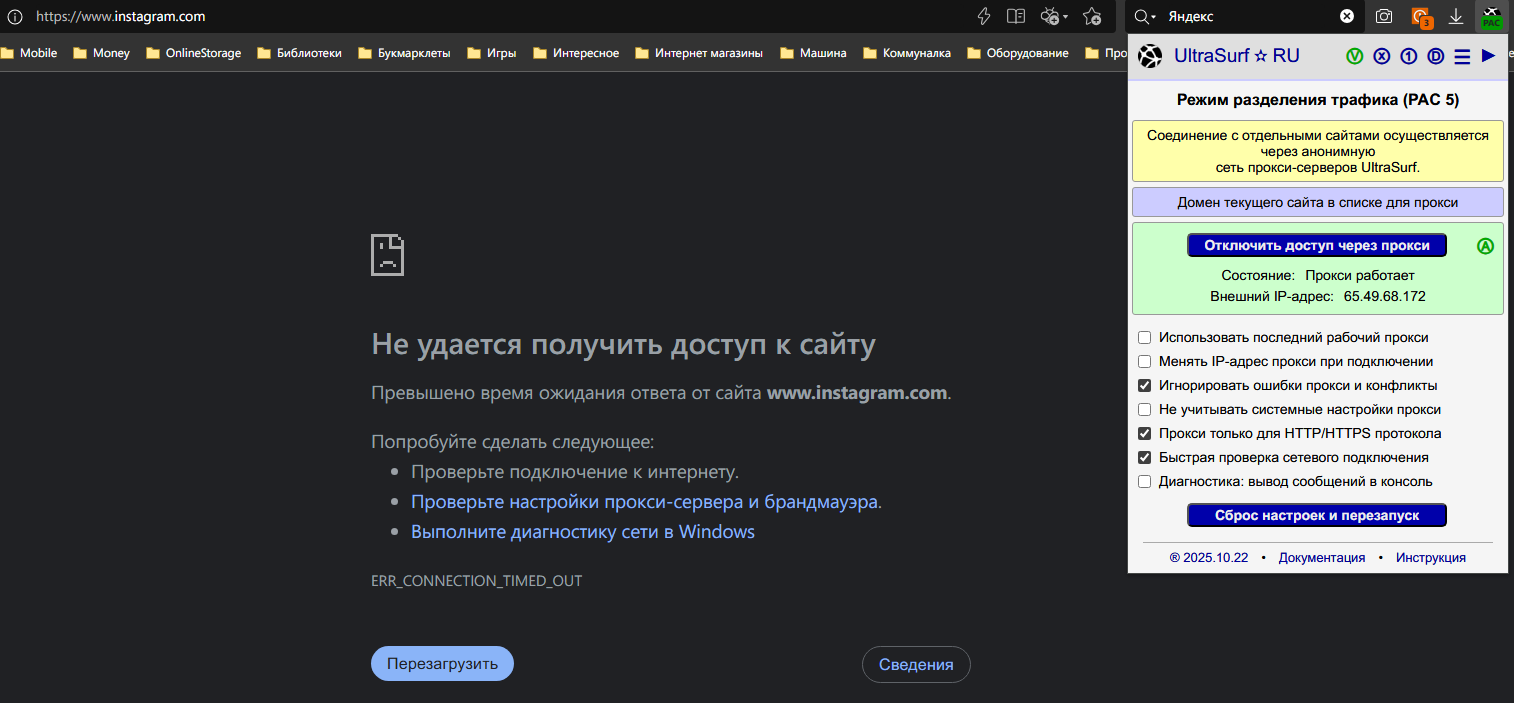Click the Перезагрузить button
This screenshot has width=1514, height=703.
tap(442, 664)
